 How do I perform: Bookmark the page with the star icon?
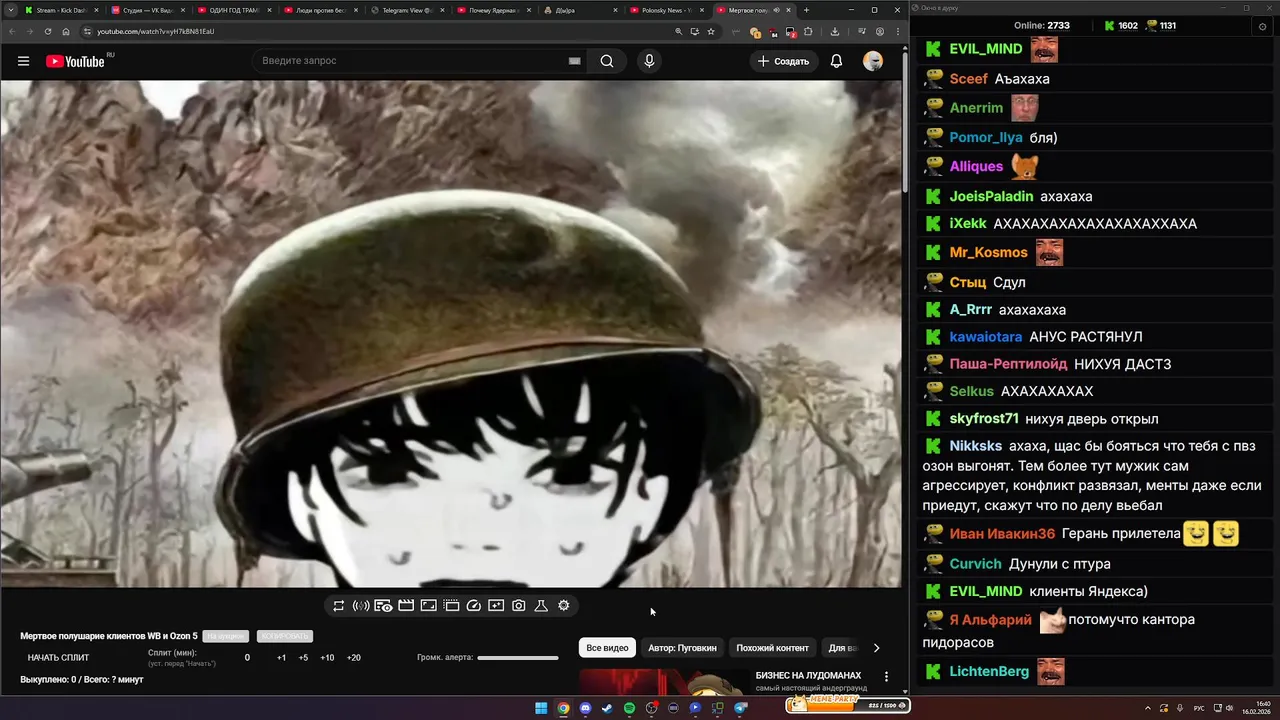(x=711, y=31)
